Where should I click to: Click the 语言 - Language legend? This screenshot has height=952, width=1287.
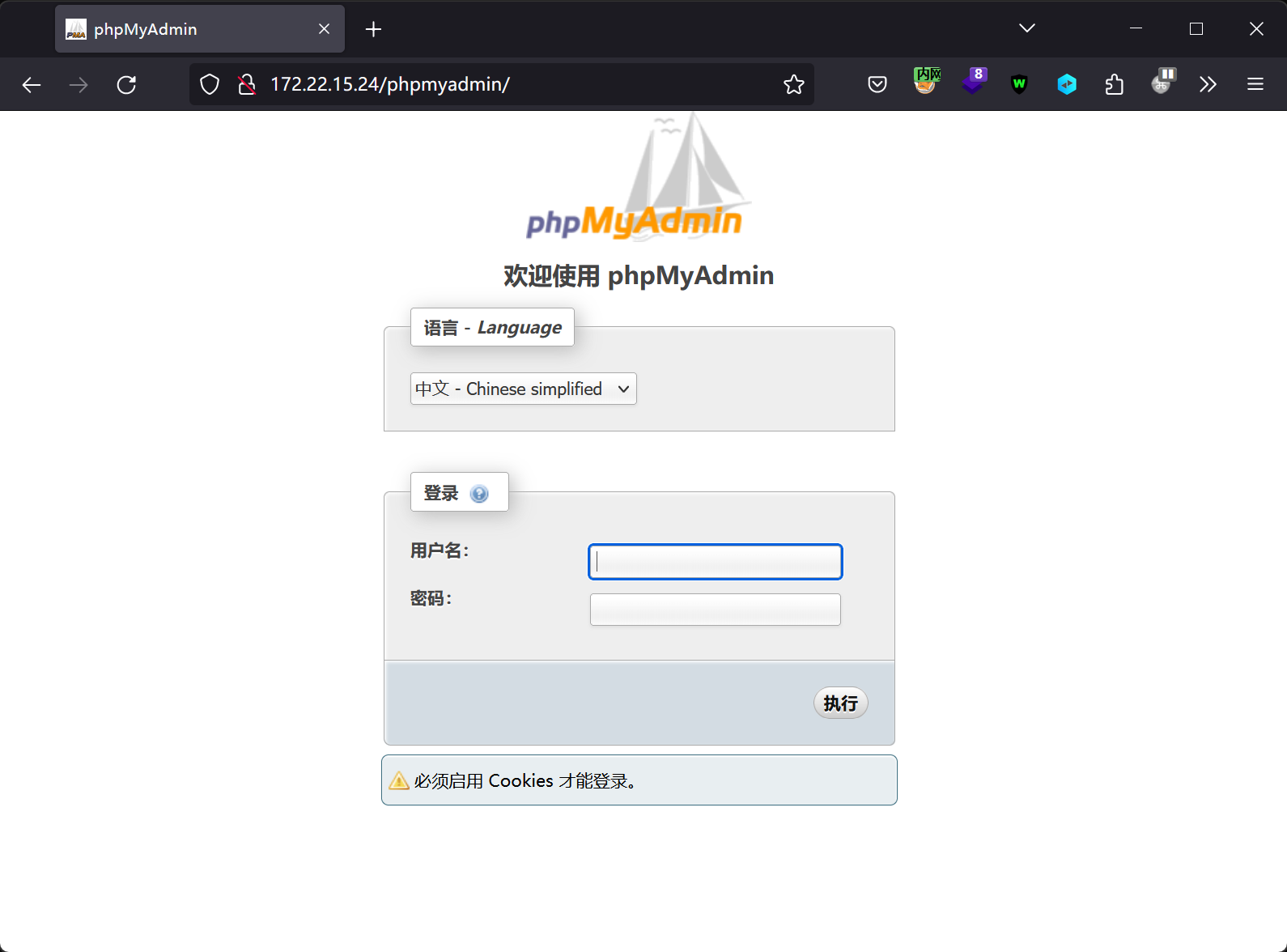pos(492,327)
